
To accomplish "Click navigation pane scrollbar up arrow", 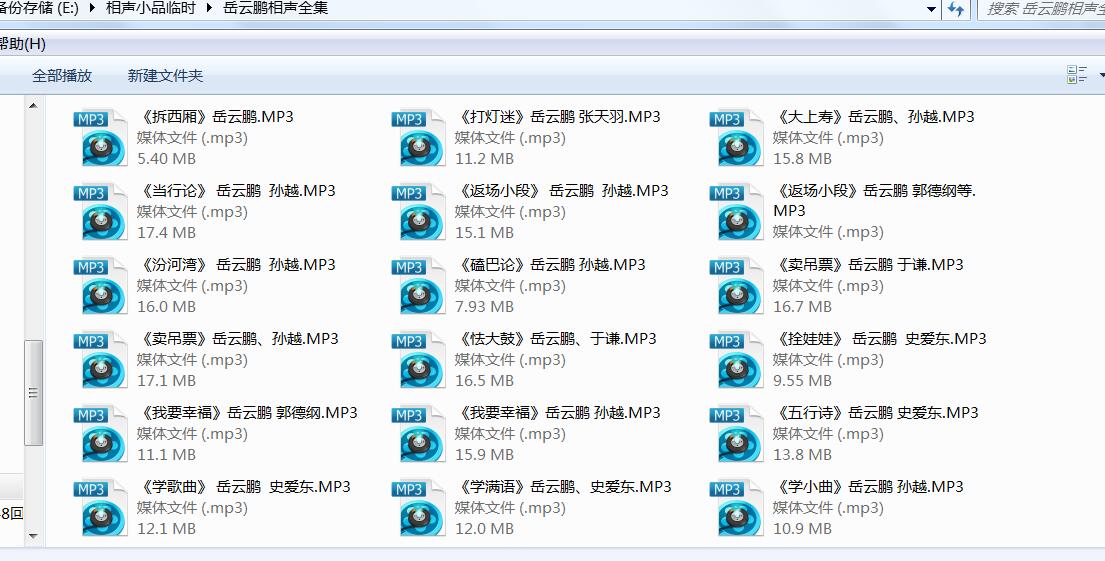I will pos(33,106).
